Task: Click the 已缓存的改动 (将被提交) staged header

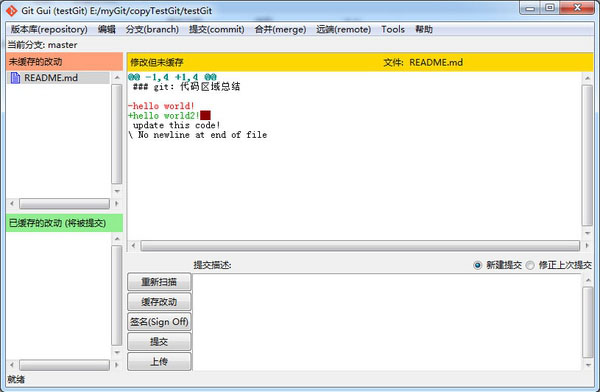Action: click(x=64, y=223)
